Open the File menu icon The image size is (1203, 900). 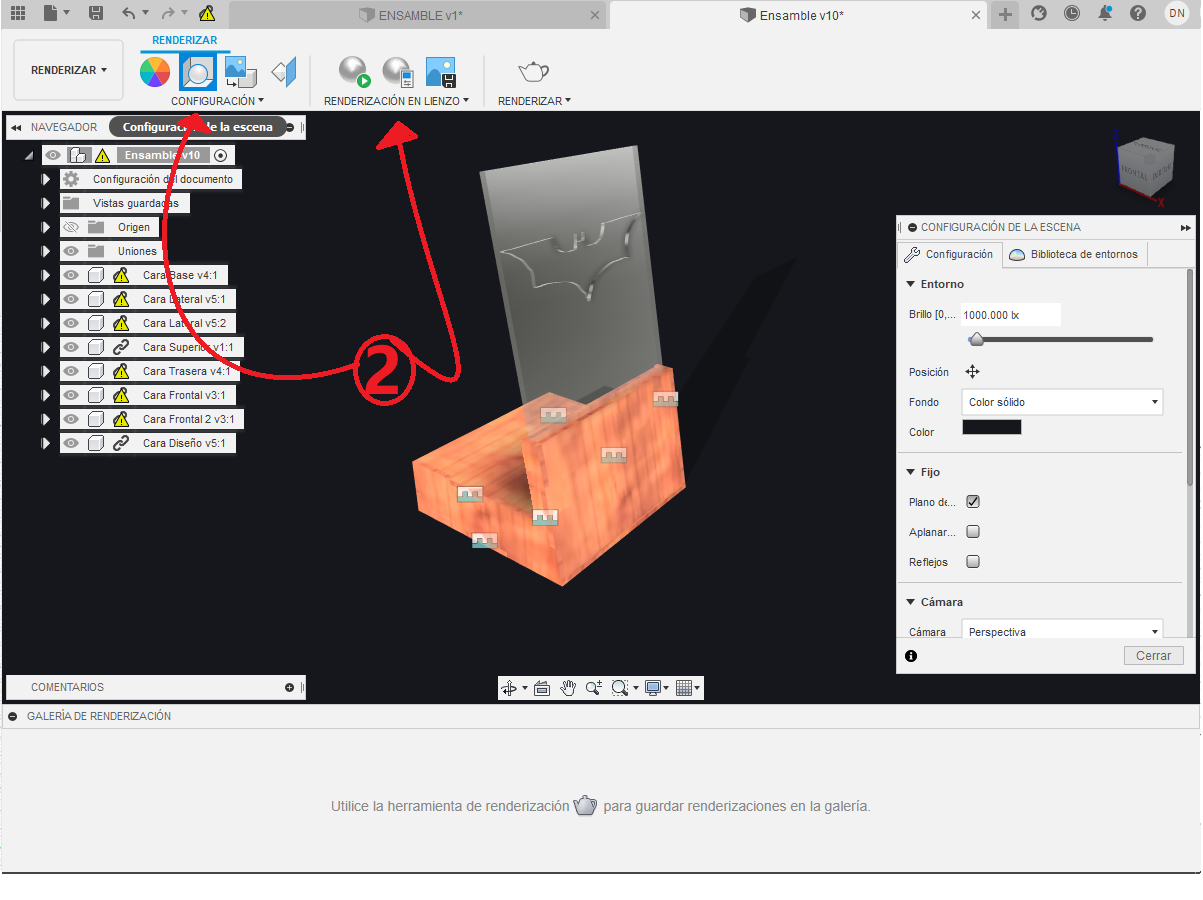[51, 13]
